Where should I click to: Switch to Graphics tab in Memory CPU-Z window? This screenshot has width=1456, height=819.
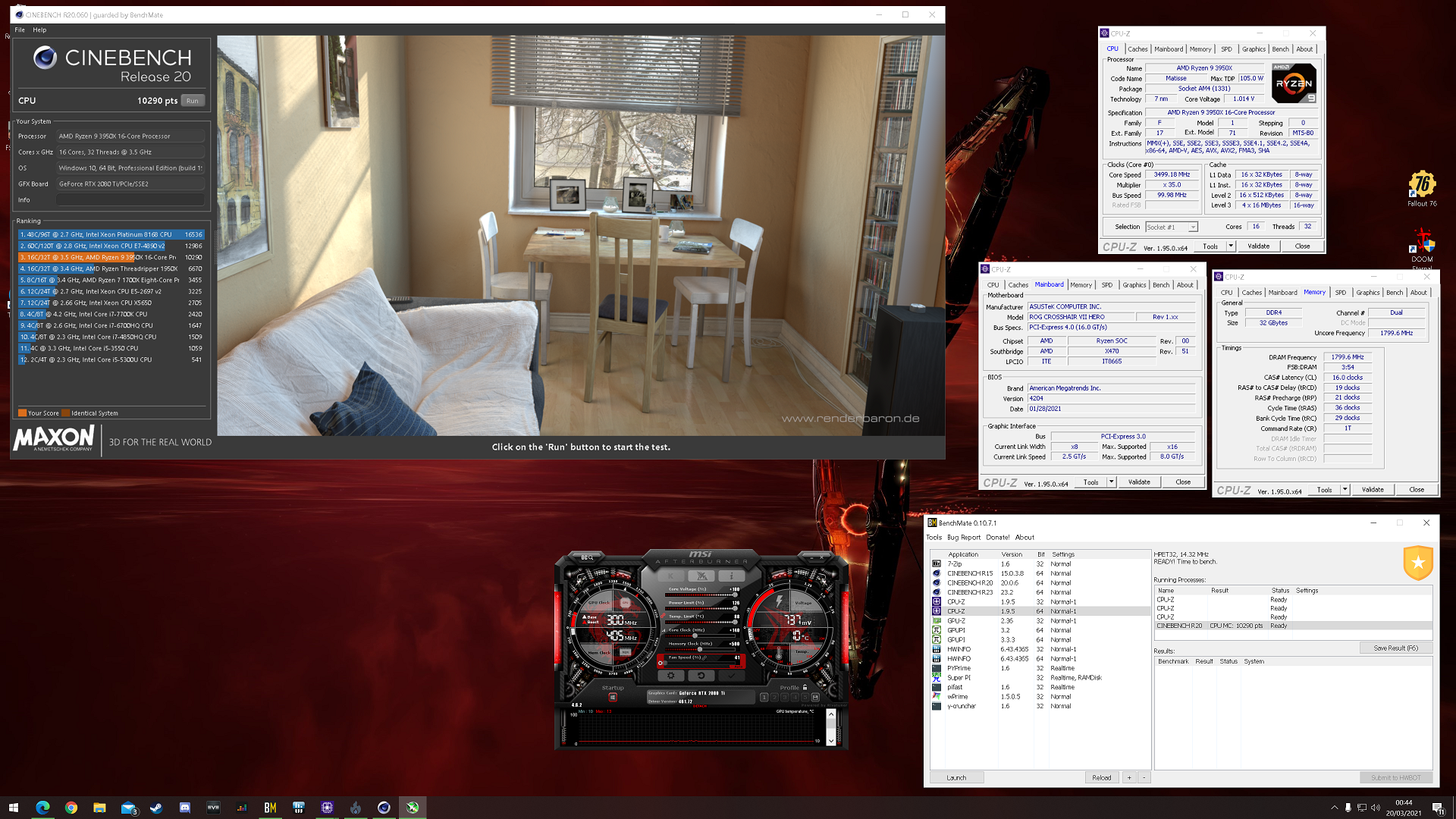click(x=1367, y=293)
